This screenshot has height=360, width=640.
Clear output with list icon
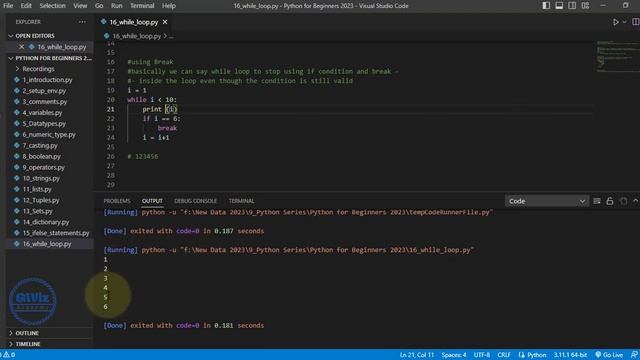click(x=597, y=201)
